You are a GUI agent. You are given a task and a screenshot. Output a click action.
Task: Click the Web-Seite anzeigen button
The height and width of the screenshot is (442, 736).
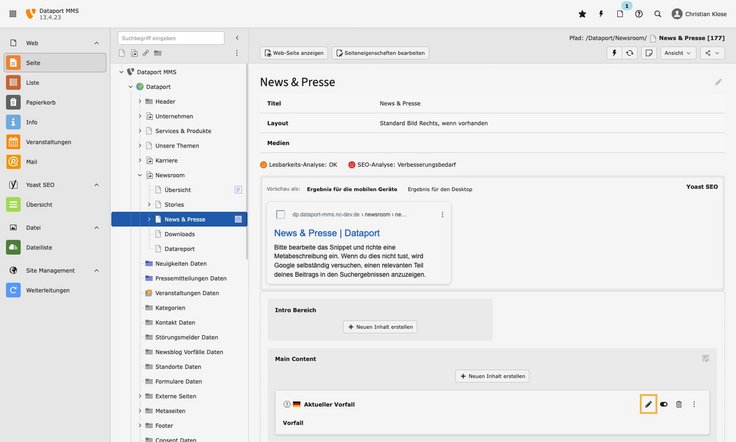pos(293,53)
